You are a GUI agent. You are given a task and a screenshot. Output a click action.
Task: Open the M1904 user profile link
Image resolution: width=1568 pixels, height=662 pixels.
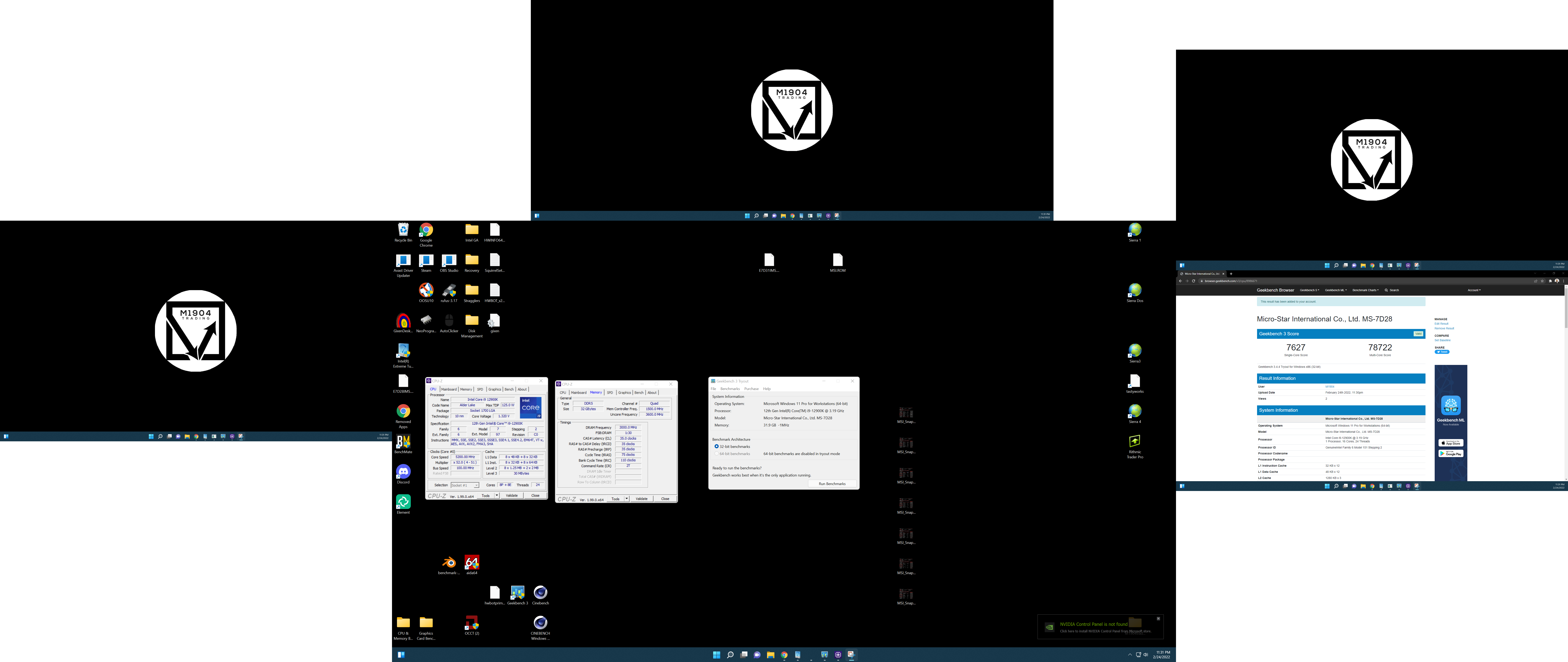click(x=1330, y=387)
